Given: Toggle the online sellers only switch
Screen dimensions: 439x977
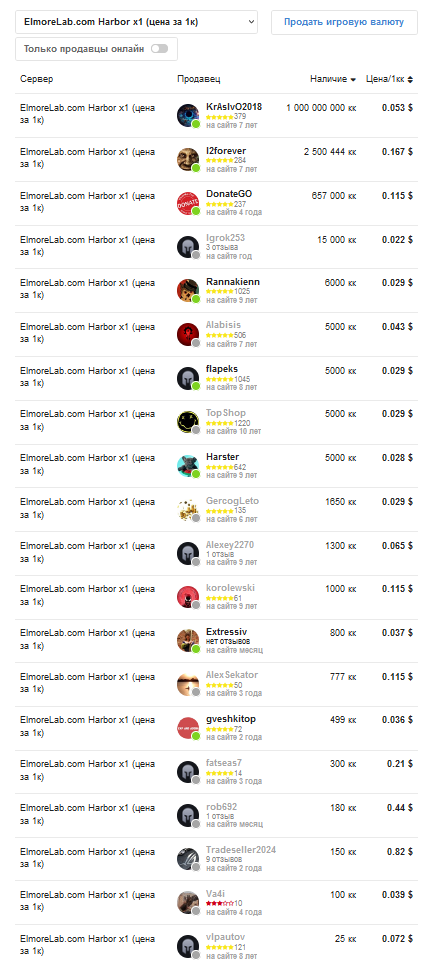Looking at the screenshot, I should 159,49.
